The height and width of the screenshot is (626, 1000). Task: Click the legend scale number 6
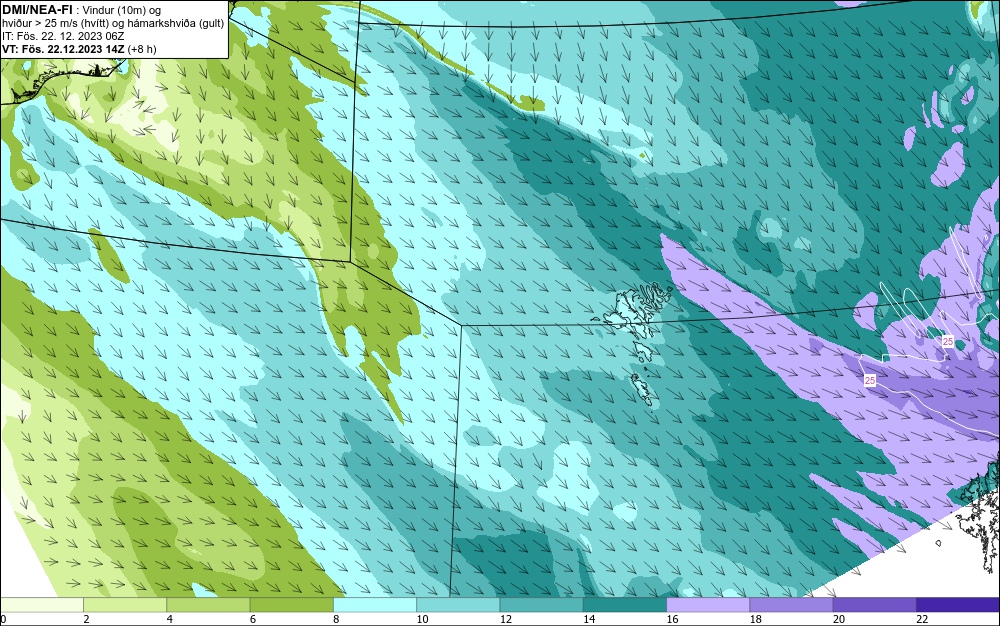tap(253, 619)
